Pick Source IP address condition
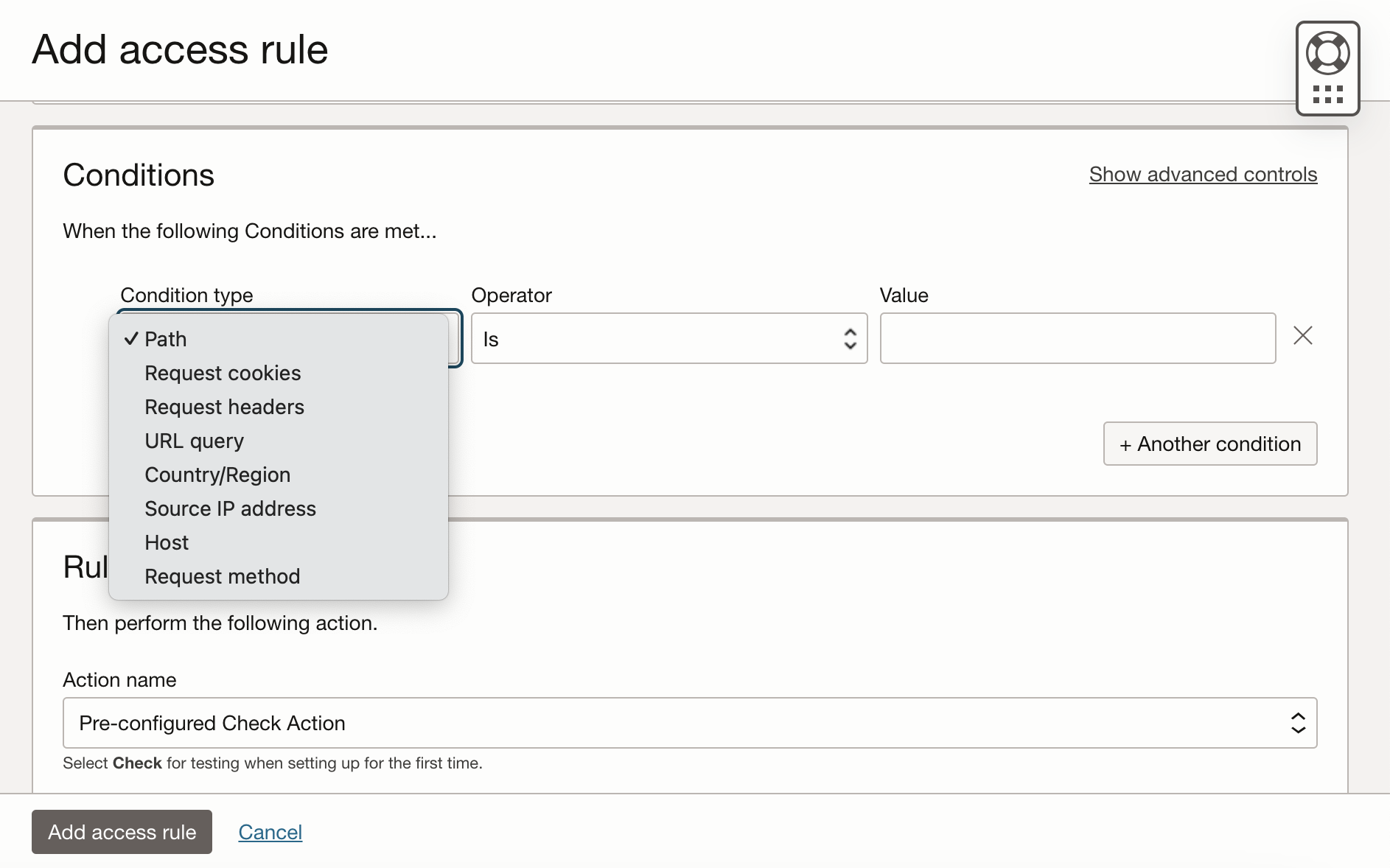This screenshot has height=868, width=1390. click(x=230, y=508)
